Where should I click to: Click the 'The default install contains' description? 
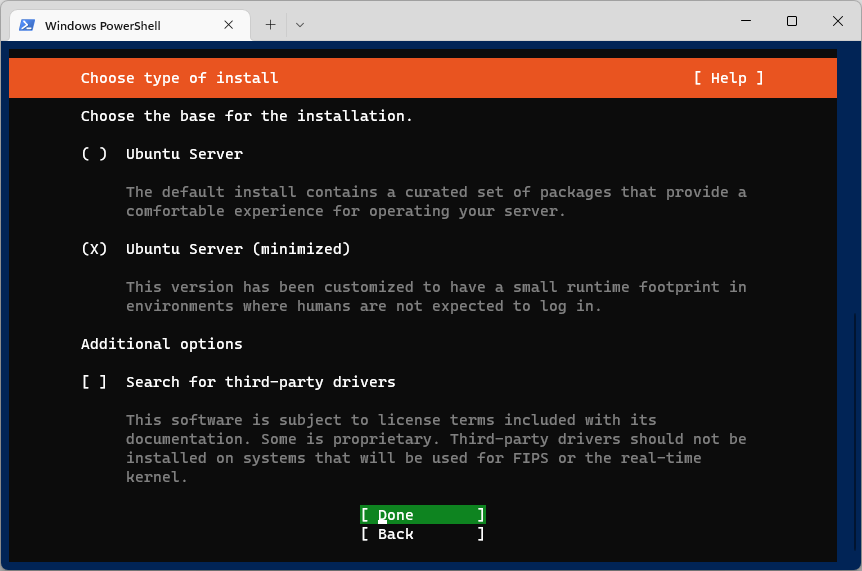(436, 202)
